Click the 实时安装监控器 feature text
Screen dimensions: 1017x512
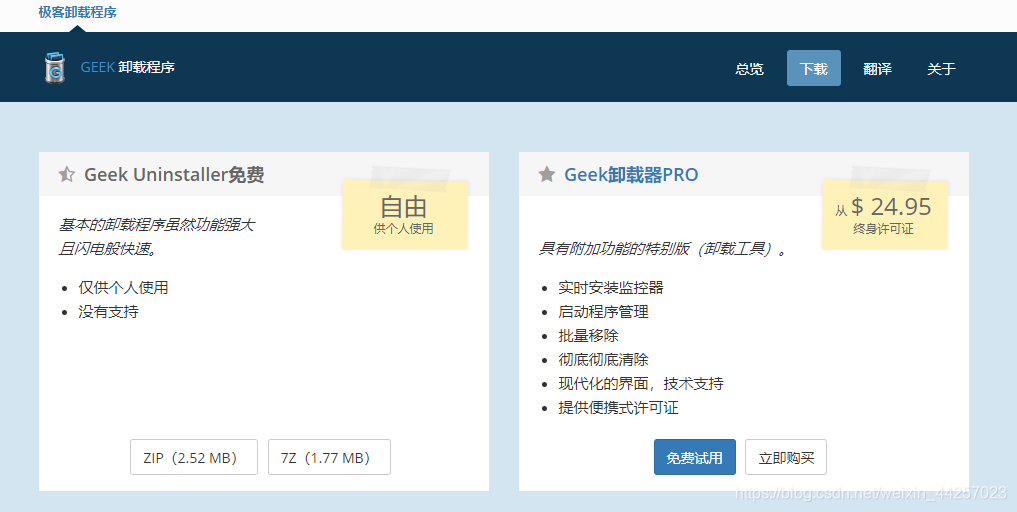(611, 287)
